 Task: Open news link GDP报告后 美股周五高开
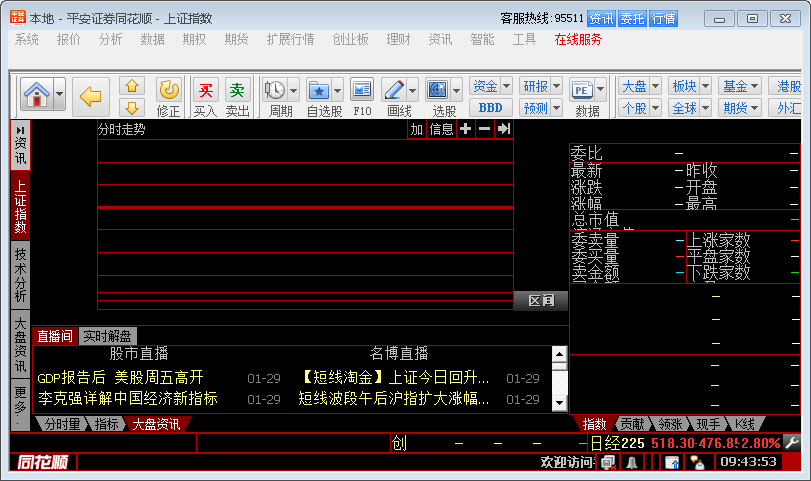point(120,378)
